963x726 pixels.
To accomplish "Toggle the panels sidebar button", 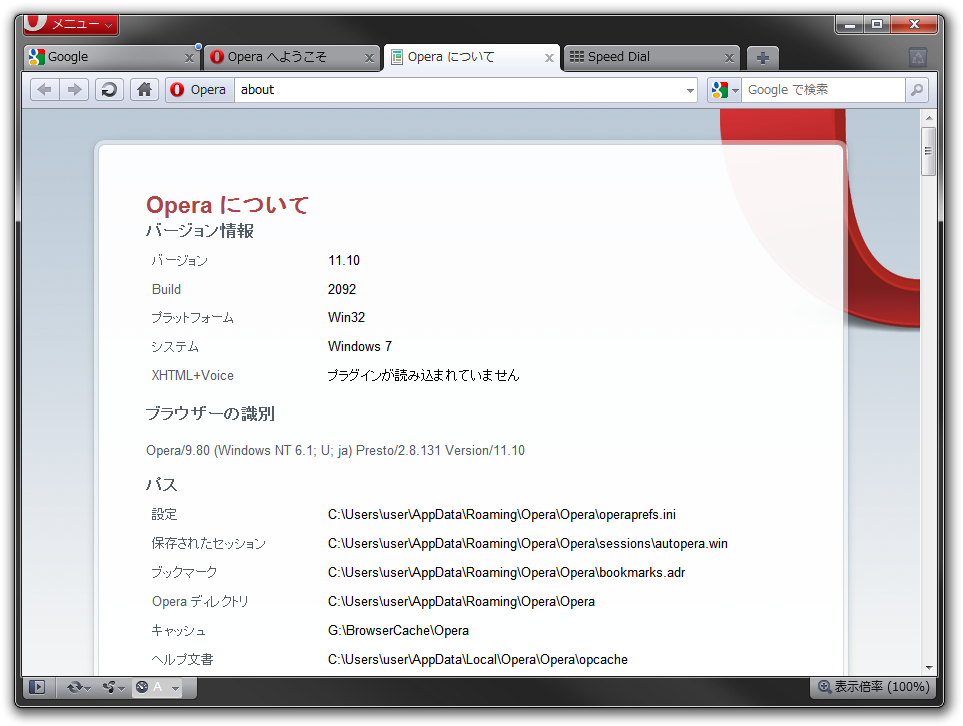I will [37, 687].
